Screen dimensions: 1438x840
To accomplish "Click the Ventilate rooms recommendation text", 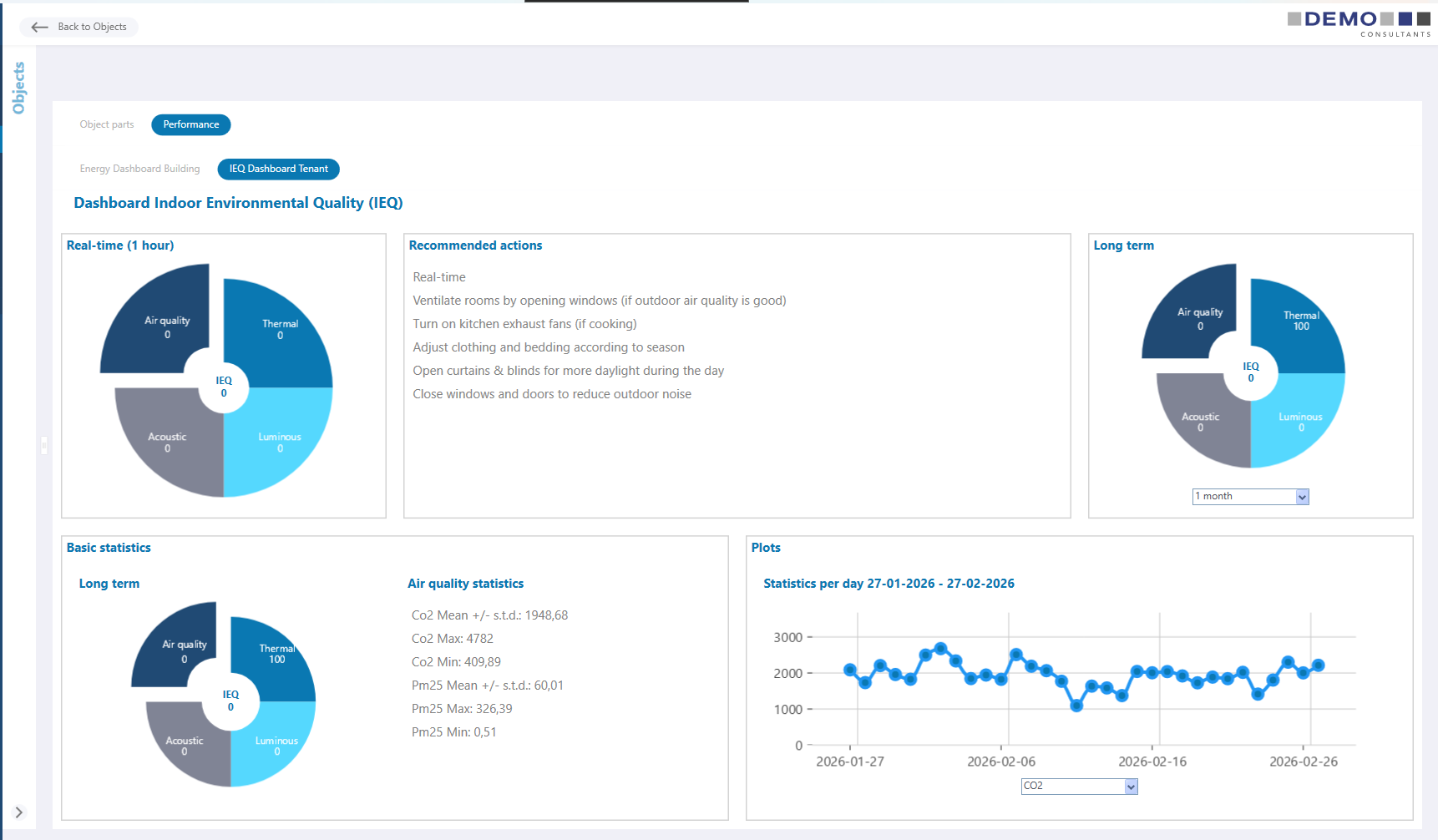I will click(x=599, y=301).
